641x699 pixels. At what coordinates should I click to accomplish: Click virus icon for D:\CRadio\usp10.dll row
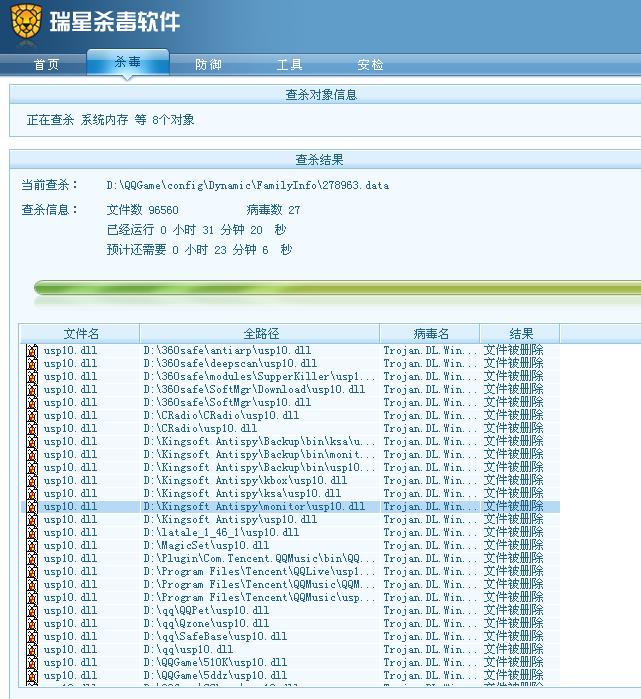click(x=32, y=429)
